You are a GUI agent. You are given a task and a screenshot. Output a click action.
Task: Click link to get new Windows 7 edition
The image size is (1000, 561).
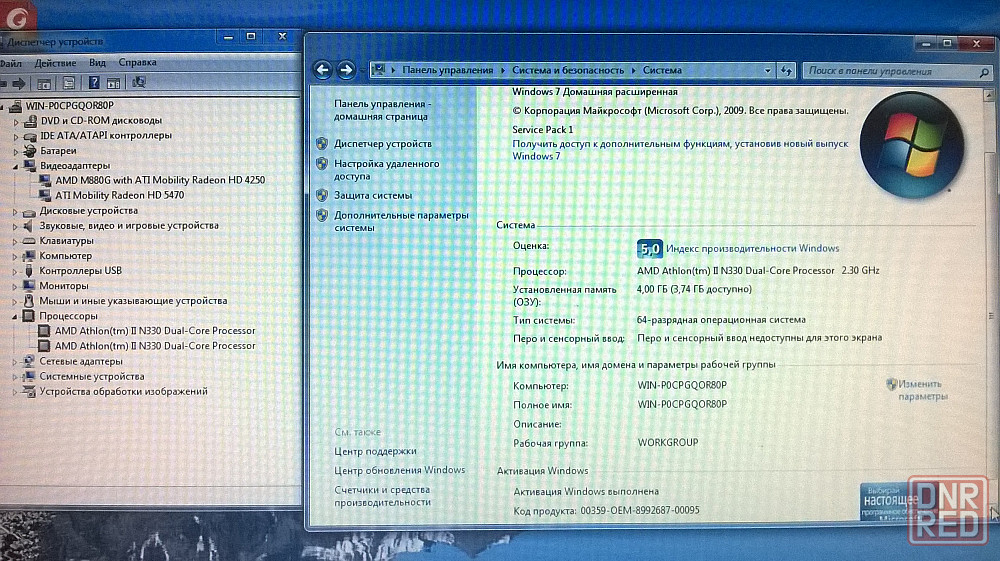(680, 150)
